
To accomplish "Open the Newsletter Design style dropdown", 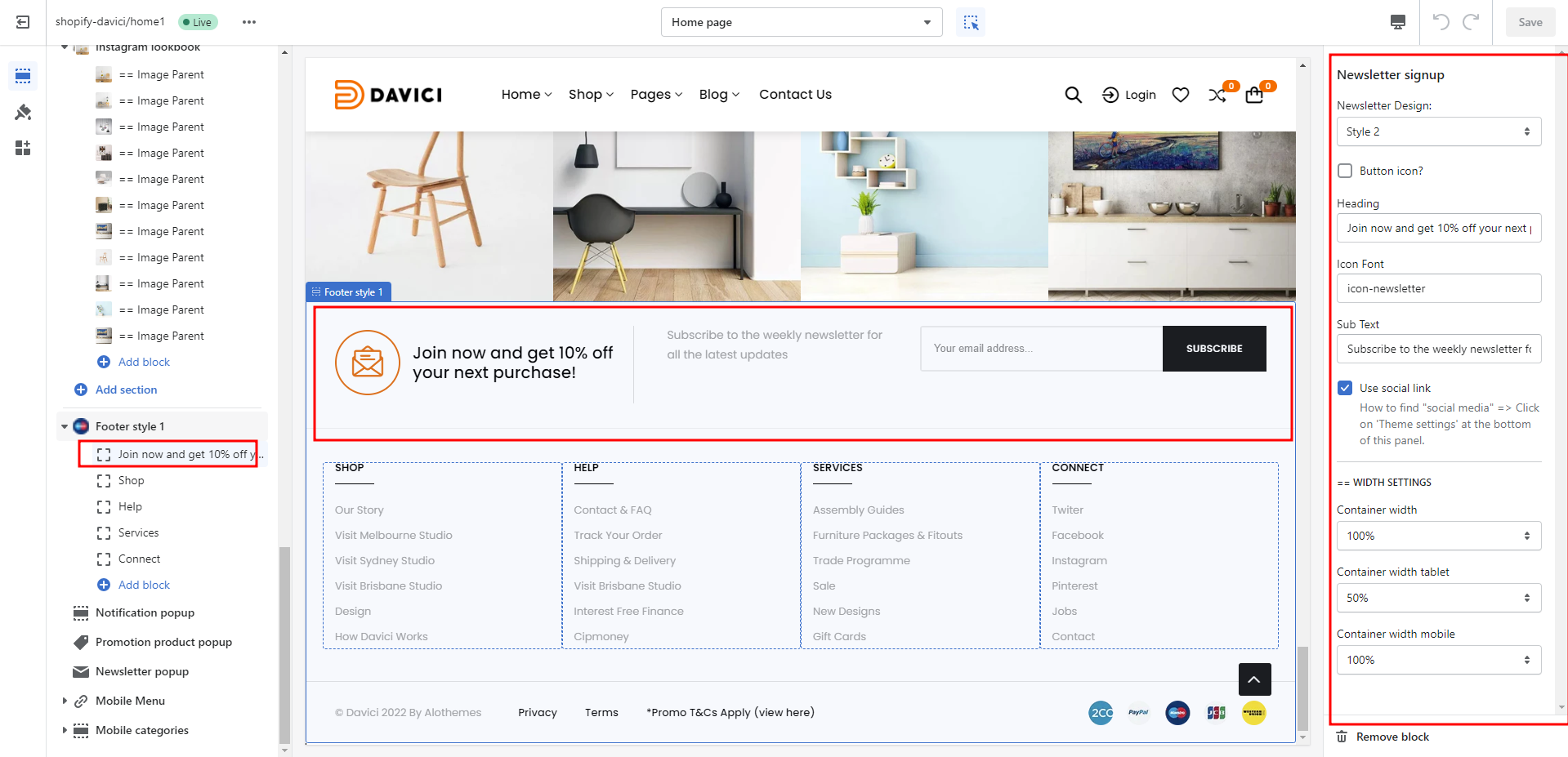I will click(x=1438, y=131).
